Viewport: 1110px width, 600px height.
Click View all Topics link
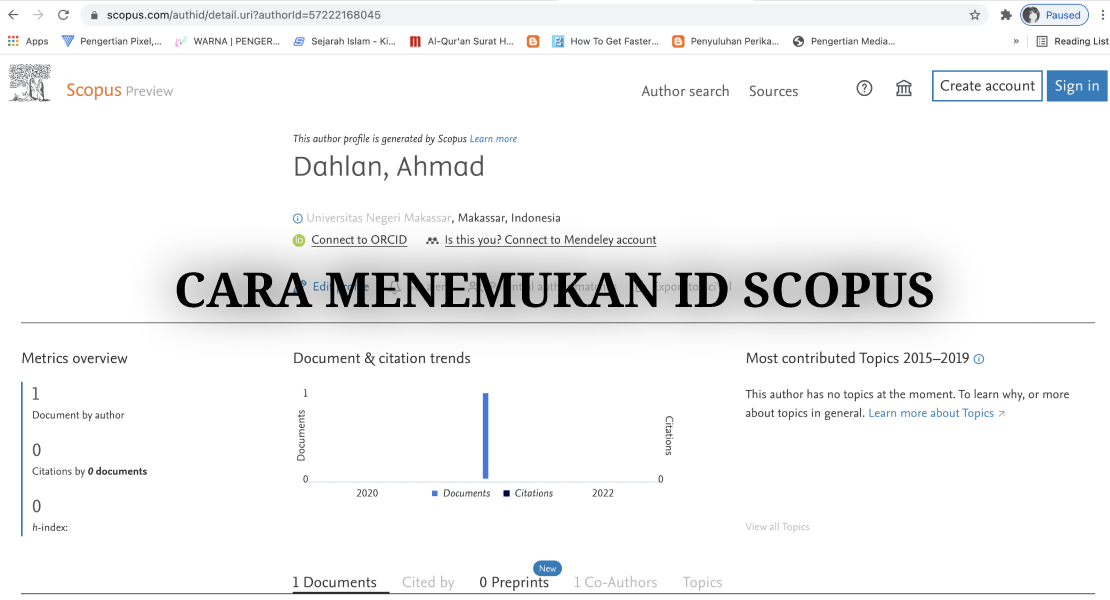(x=777, y=526)
